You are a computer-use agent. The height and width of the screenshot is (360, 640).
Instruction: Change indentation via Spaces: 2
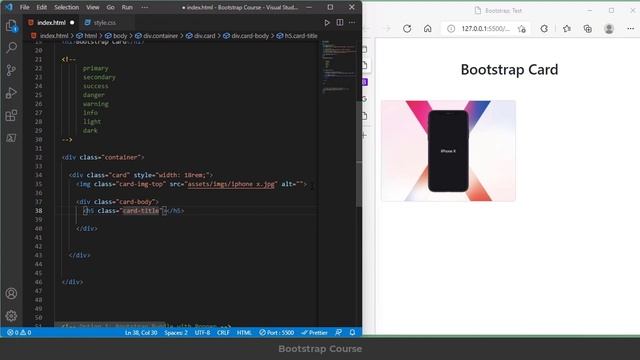pos(176,333)
